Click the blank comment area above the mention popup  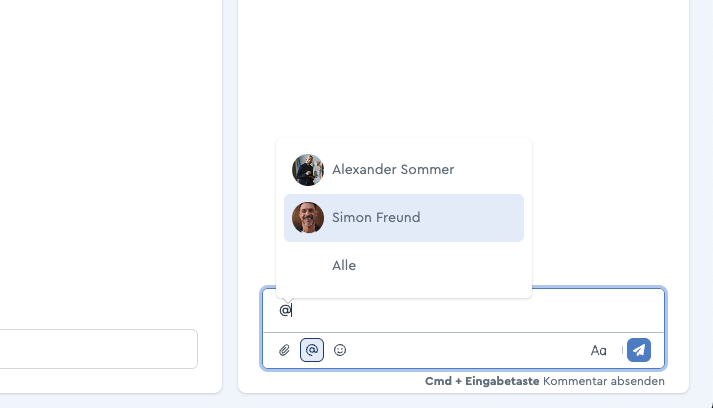pyautogui.click(x=460, y=70)
